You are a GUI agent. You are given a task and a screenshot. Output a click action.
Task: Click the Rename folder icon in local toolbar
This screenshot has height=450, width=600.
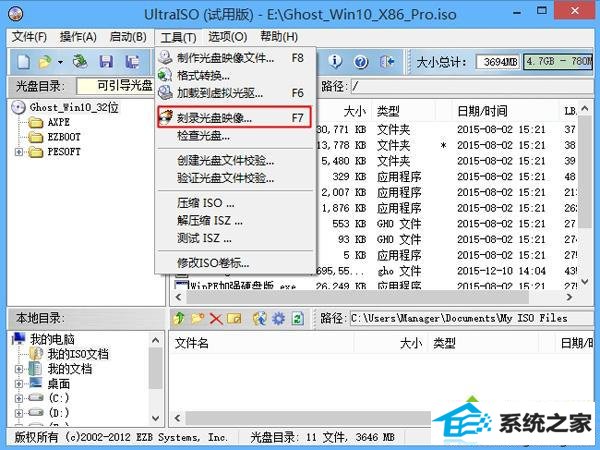(235, 318)
